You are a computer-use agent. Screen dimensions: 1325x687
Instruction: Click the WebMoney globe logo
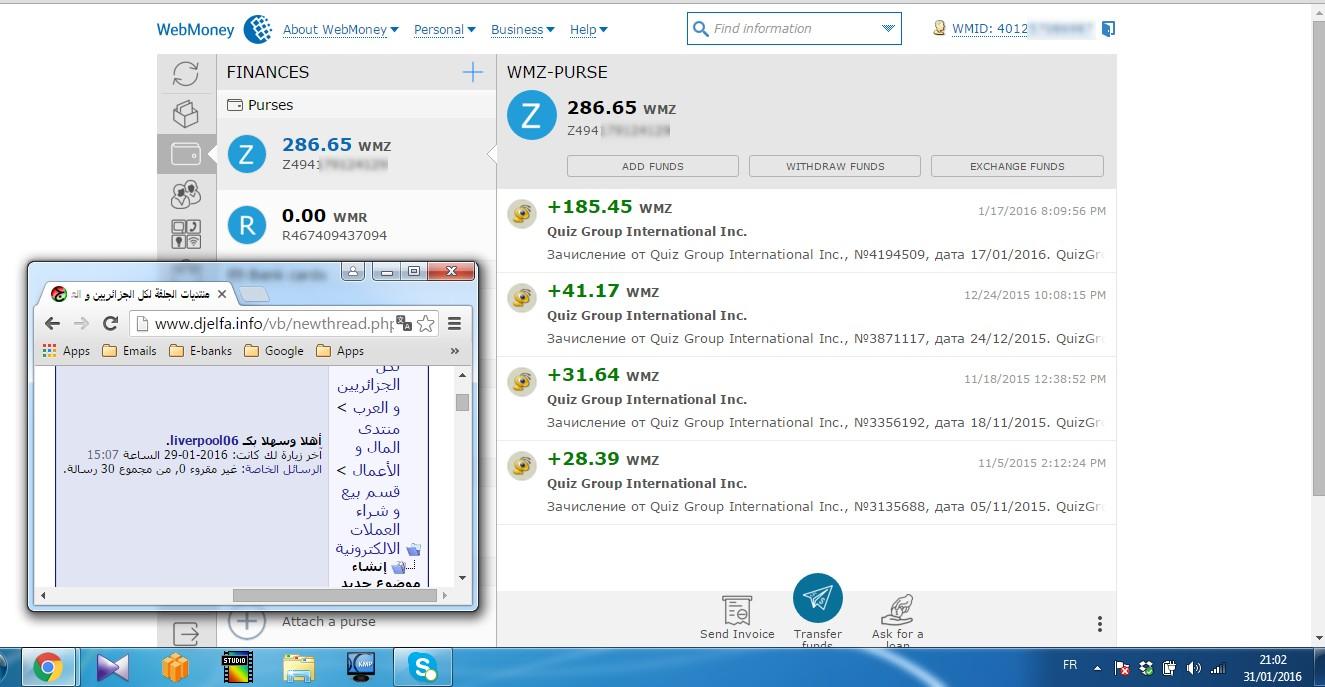click(258, 29)
